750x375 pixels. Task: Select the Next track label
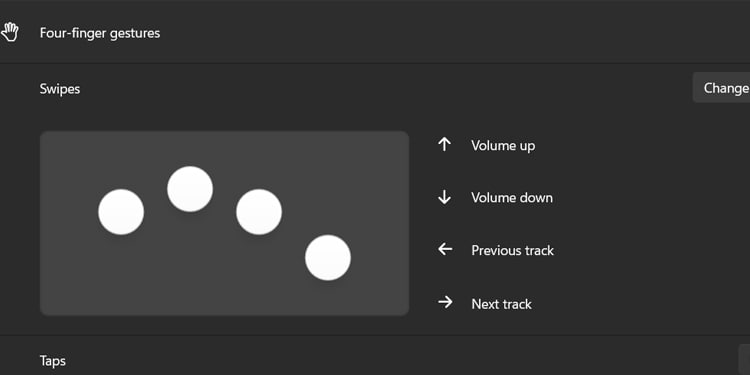click(501, 304)
